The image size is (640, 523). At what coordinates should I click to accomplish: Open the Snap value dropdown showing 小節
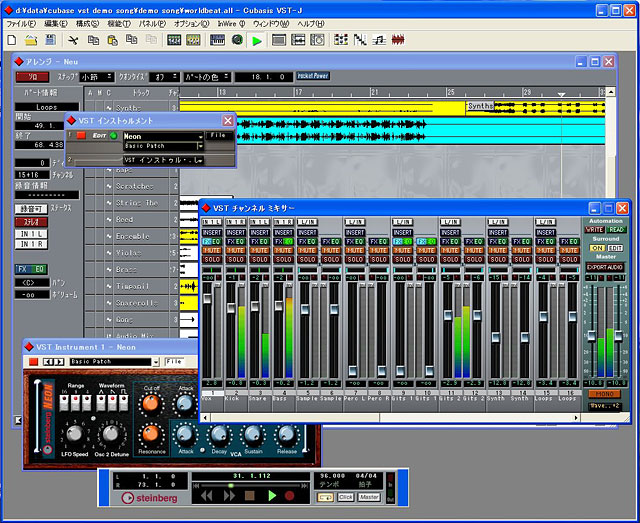(97, 77)
